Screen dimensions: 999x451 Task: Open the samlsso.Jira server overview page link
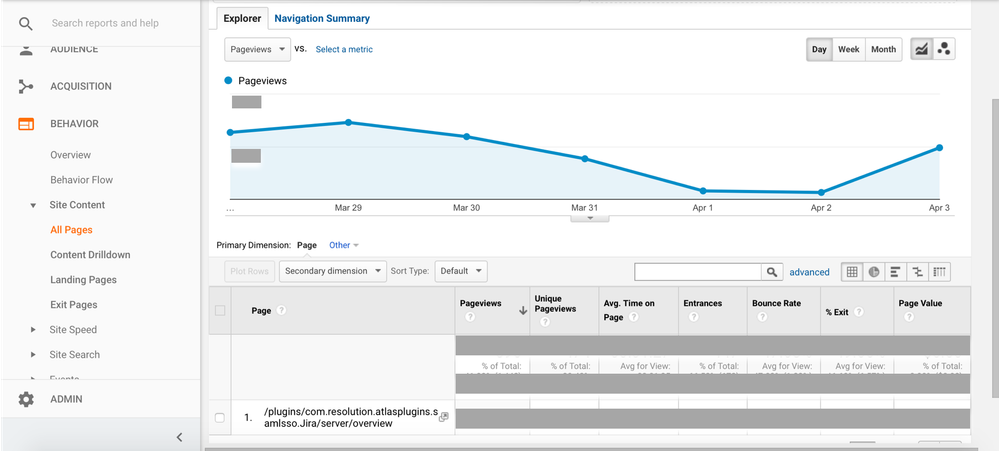pyautogui.click(x=349, y=417)
